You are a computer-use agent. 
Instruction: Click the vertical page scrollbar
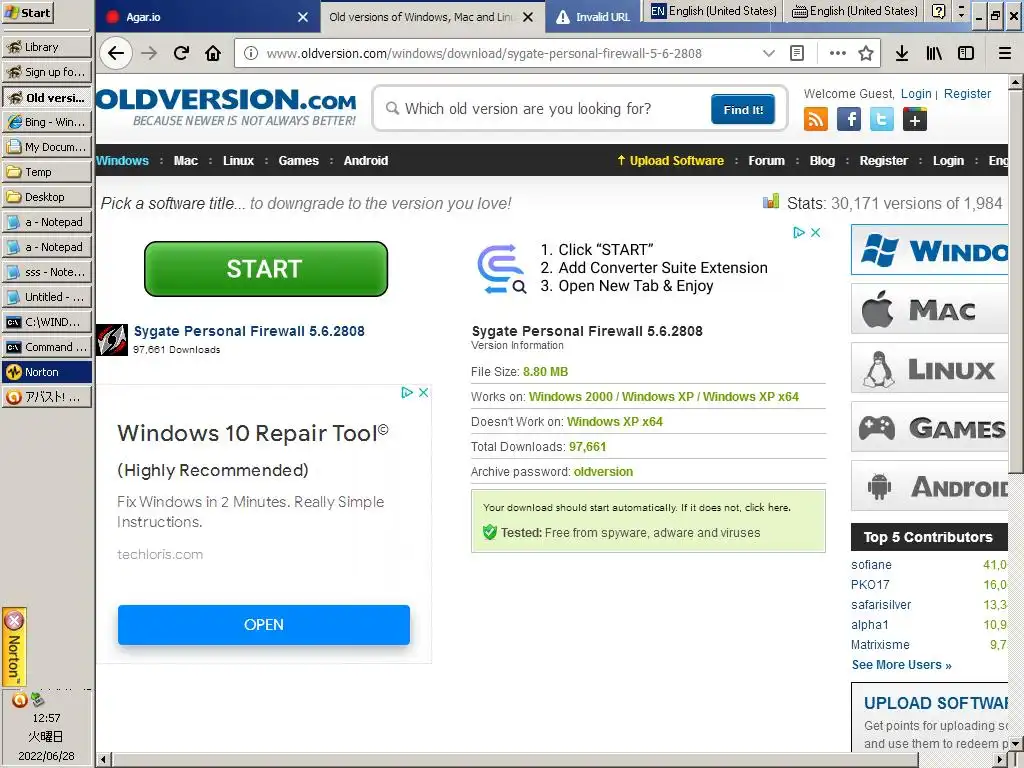click(1016, 281)
